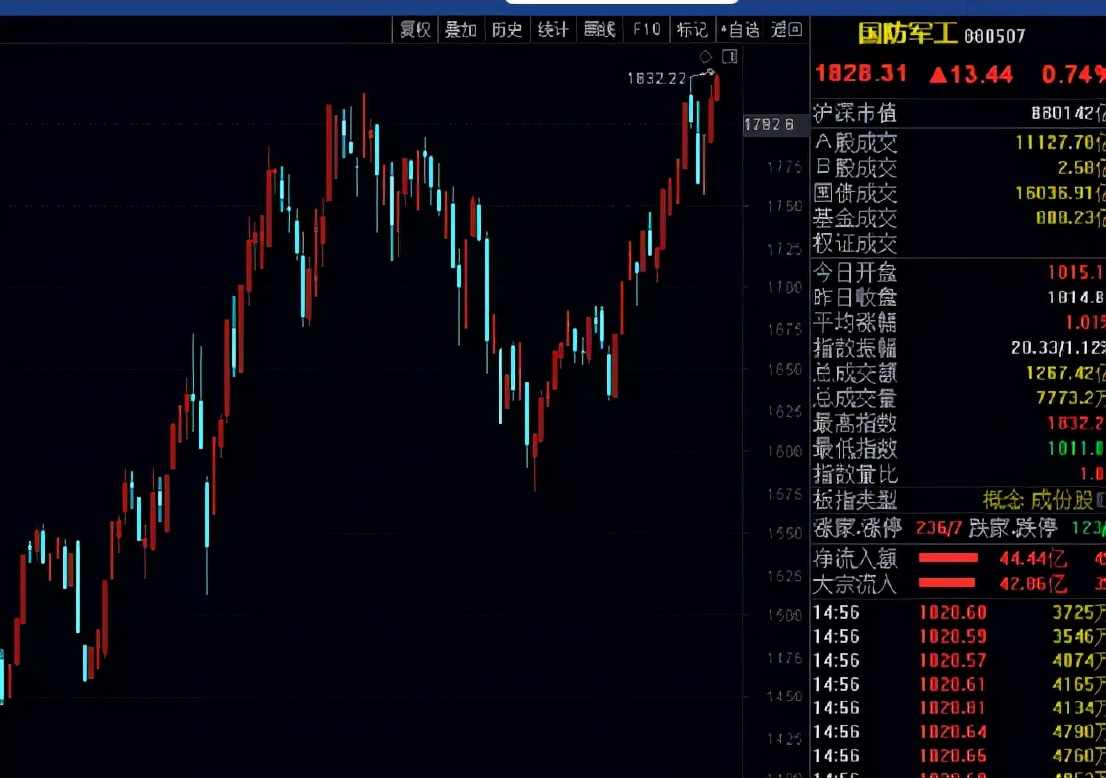Select the 沪深市值 row label

(855, 114)
